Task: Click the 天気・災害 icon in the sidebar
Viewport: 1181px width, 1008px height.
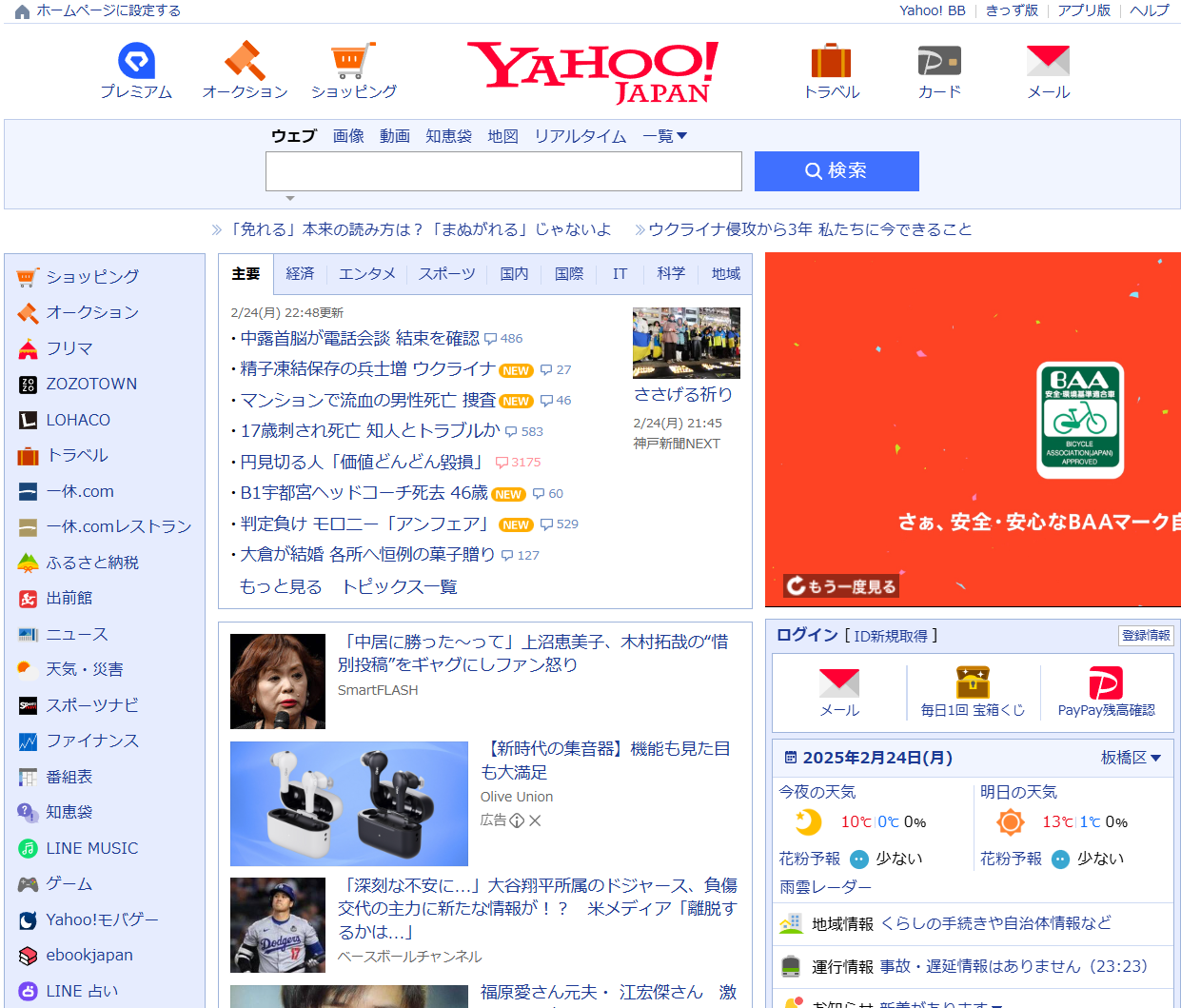Action: [x=28, y=670]
